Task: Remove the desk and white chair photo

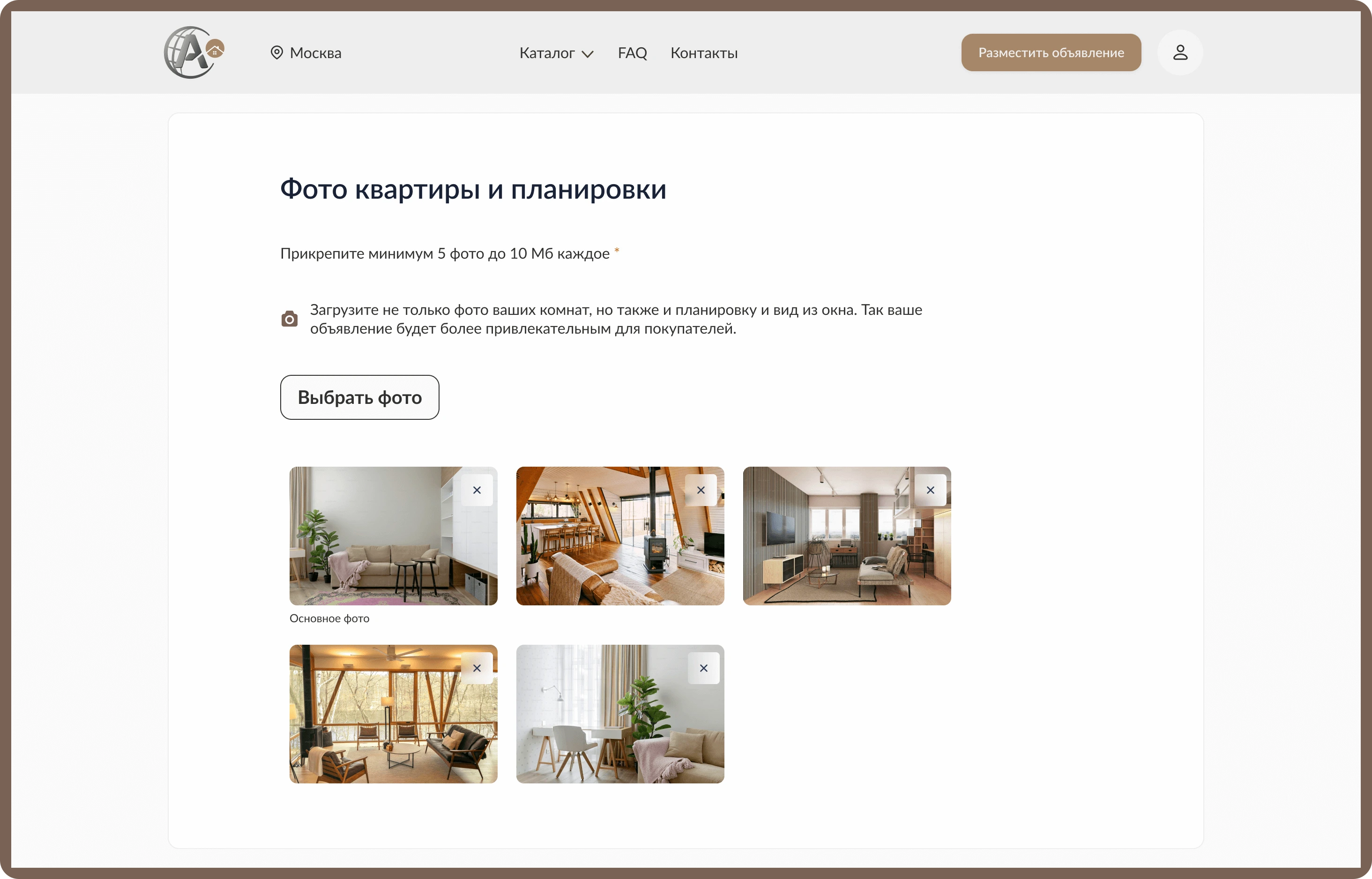Action: [703, 668]
